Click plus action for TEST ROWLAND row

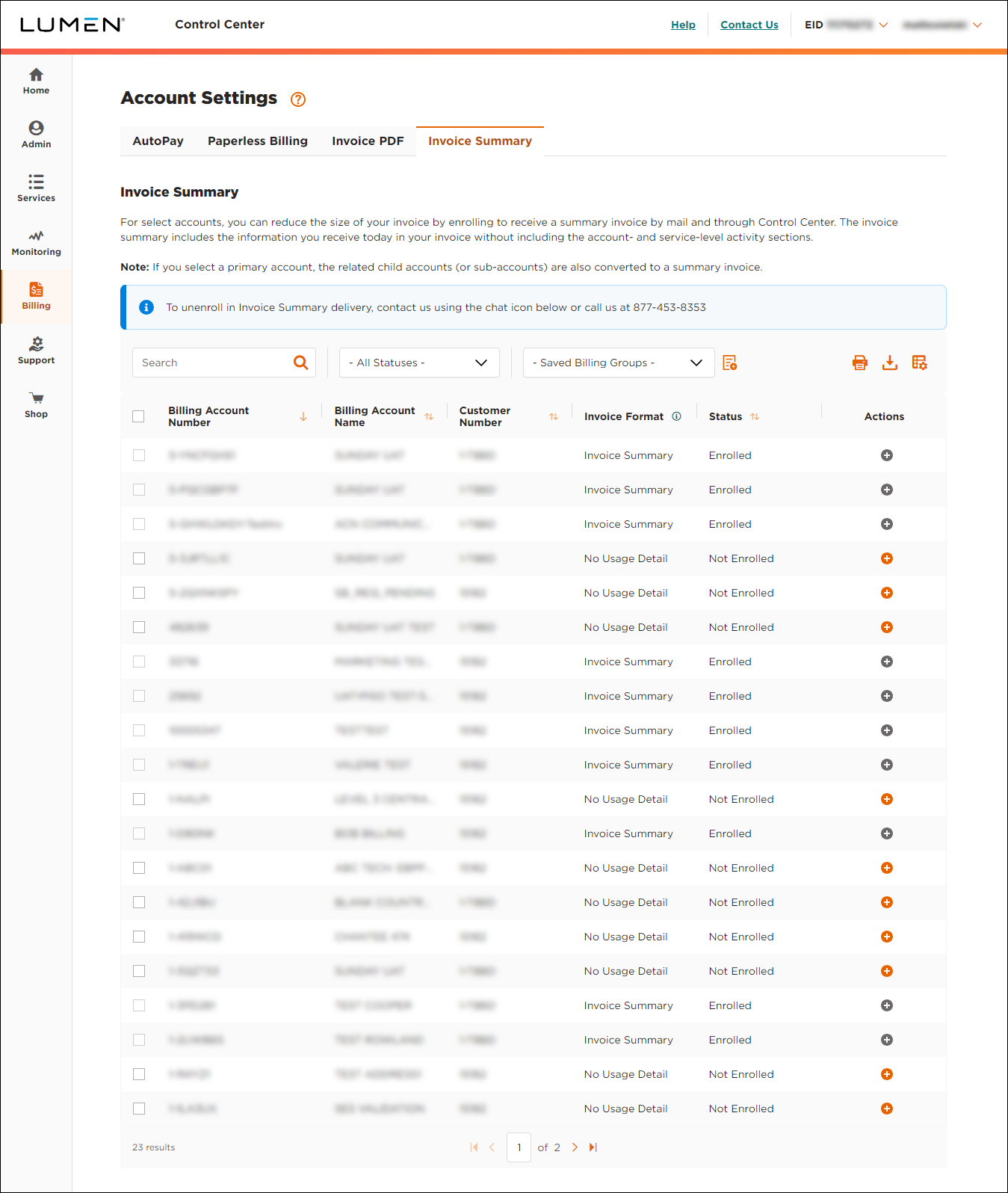tap(887, 1040)
